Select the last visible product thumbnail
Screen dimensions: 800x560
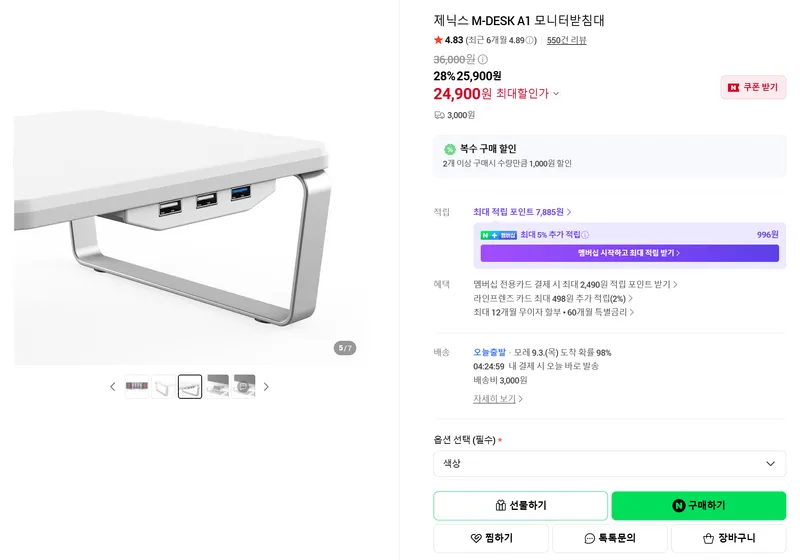pos(243,386)
